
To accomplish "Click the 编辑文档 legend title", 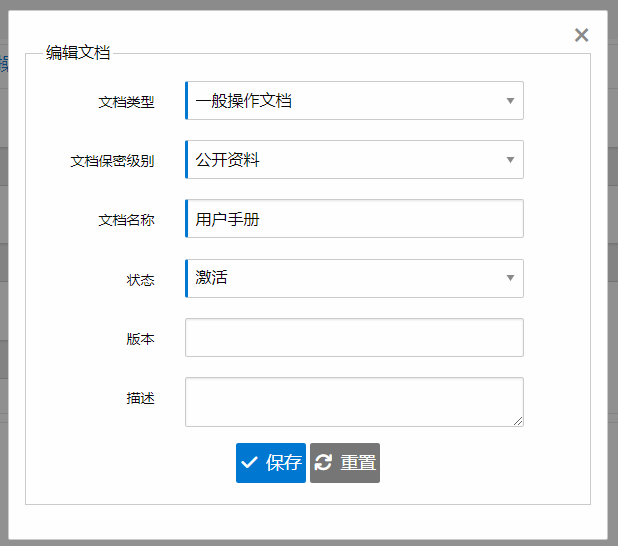I will pyautogui.click(x=78, y=53).
